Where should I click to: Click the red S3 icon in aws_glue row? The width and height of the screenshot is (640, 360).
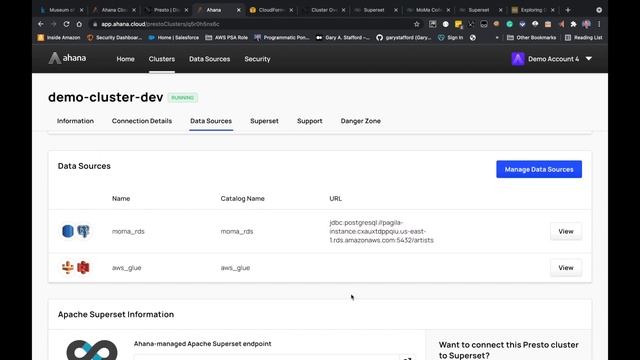tap(83, 267)
